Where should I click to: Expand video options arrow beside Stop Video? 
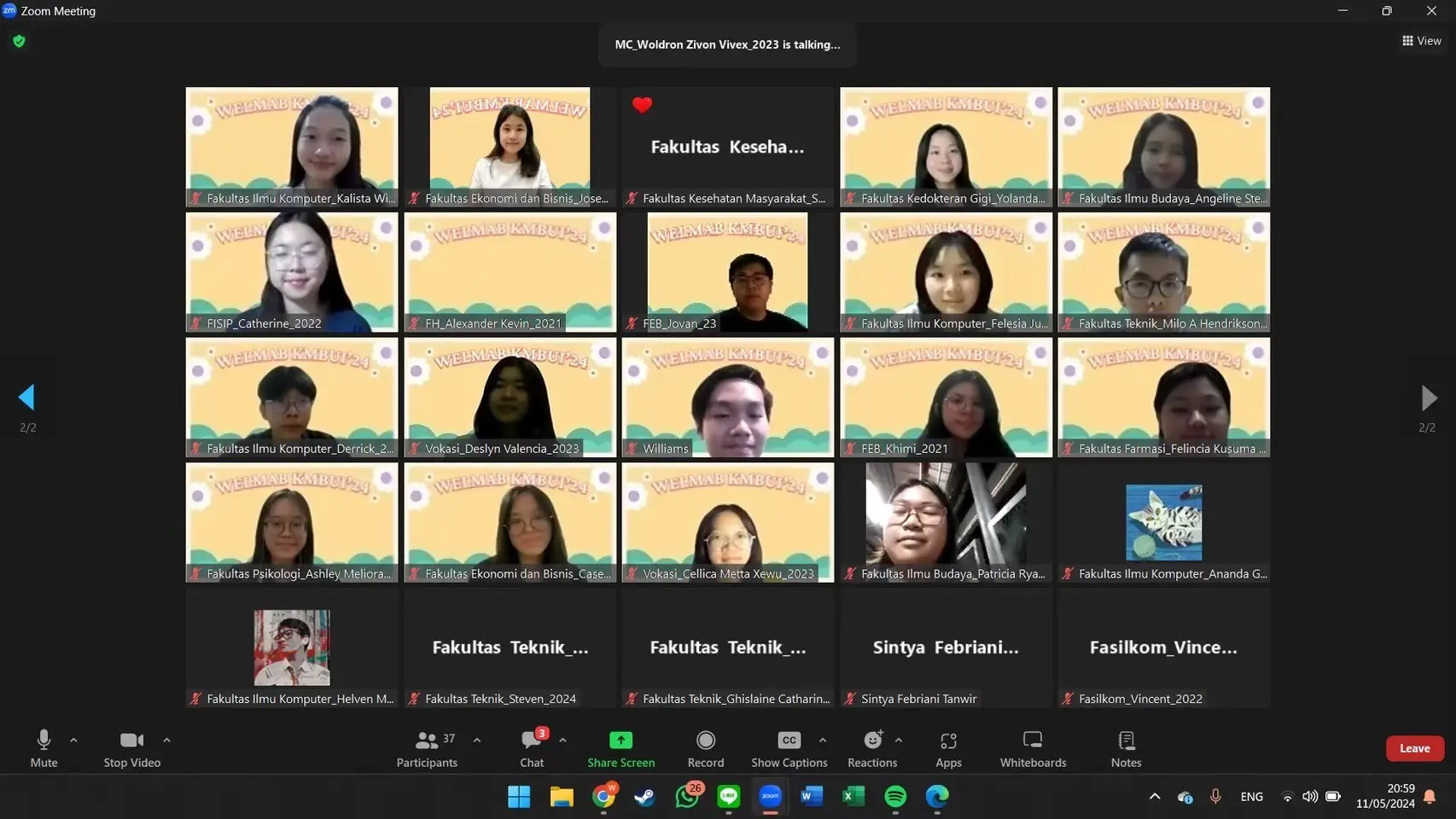166,740
